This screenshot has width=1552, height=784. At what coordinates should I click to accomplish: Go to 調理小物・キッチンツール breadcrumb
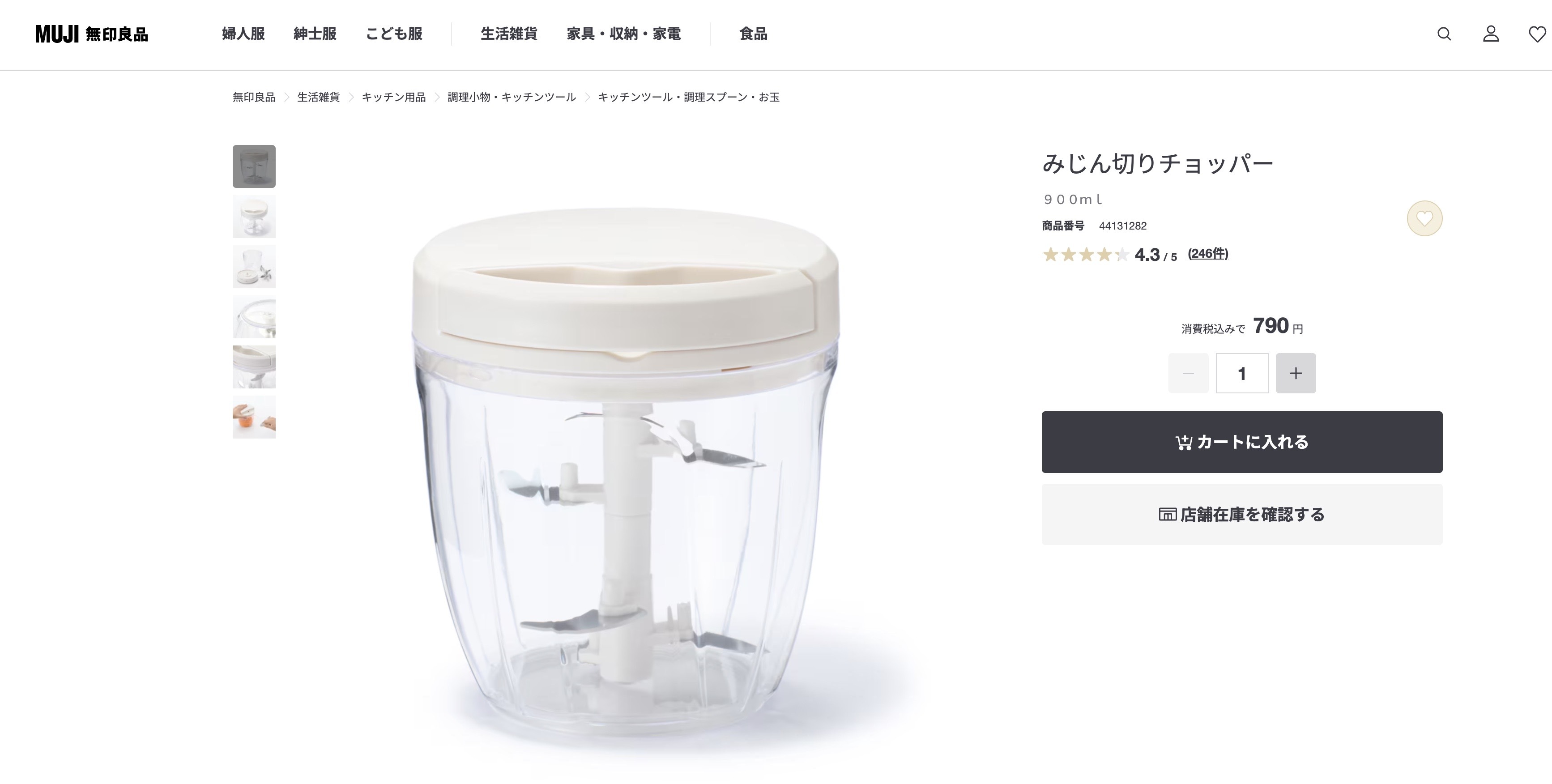512,97
